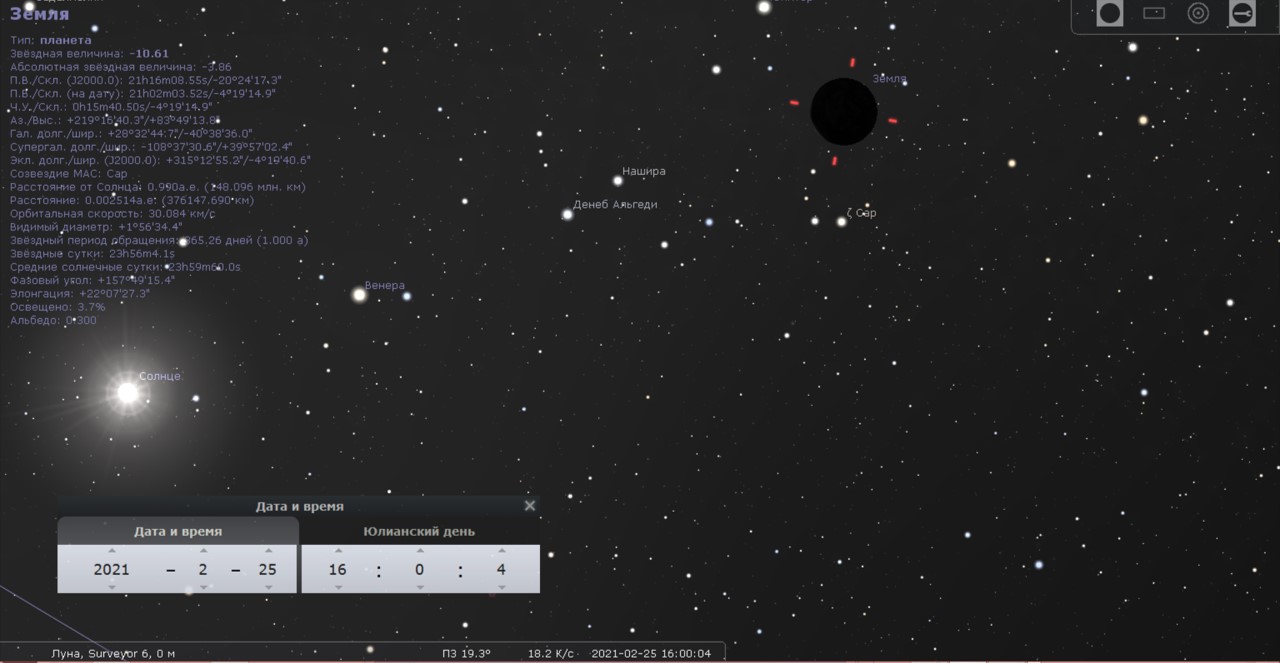
Task: Decrease the seconds value 4
Action: 501,587
